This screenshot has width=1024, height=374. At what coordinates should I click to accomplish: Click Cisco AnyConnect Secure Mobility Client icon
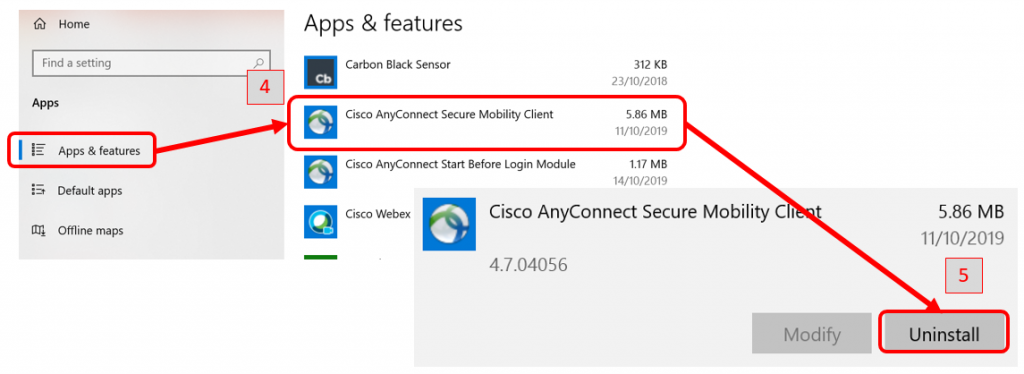point(321,122)
